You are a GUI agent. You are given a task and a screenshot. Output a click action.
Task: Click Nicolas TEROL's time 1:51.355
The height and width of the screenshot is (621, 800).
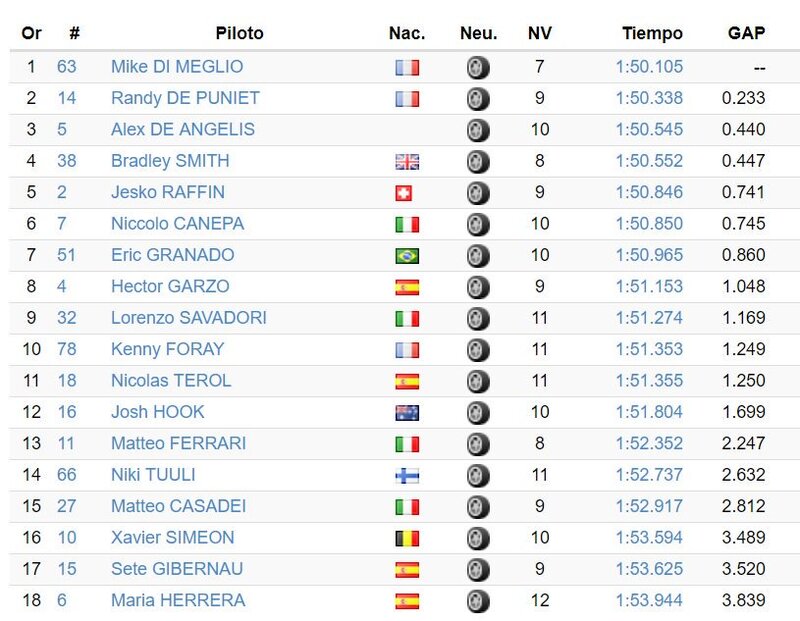[x=649, y=381]
